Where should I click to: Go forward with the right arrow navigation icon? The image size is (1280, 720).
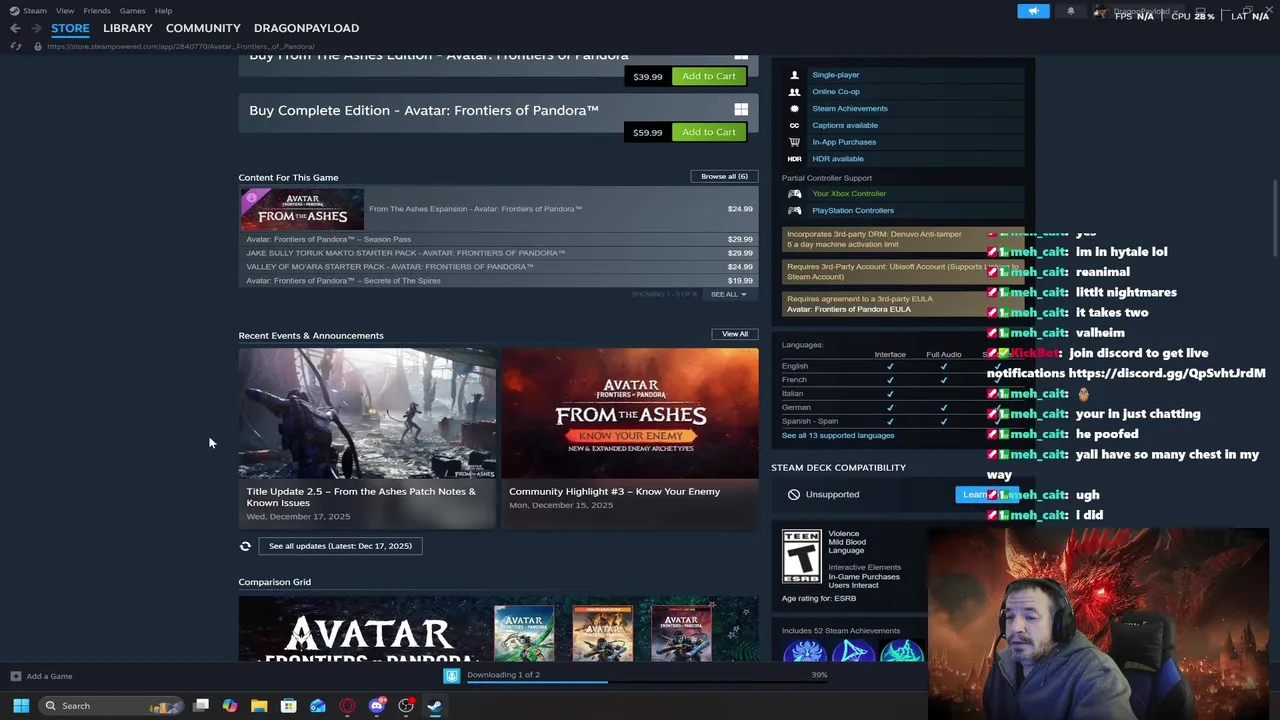pos(37,28)
